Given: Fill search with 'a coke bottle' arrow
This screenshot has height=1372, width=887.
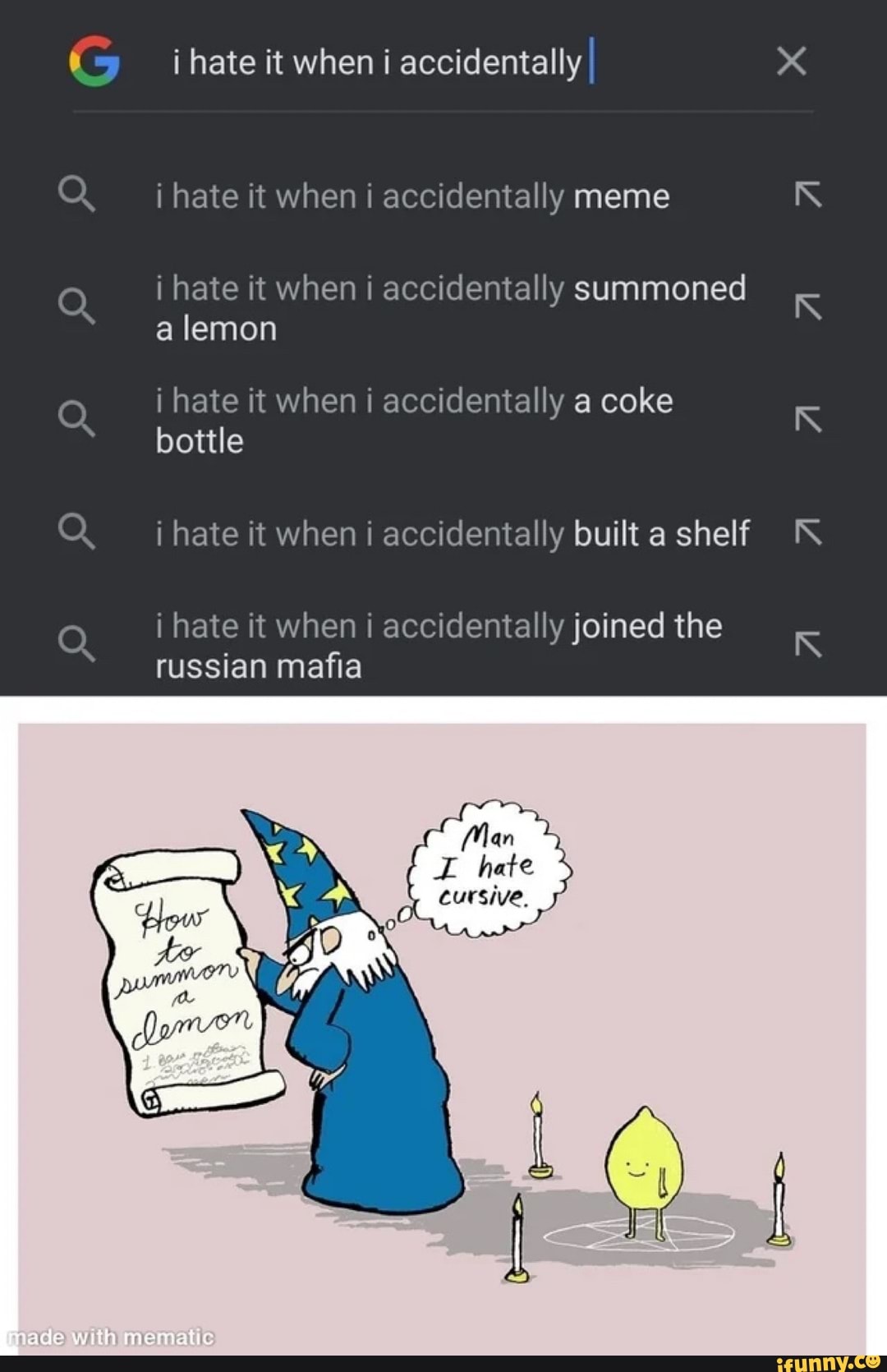Looking at the screenshot, I should point(808,420).
